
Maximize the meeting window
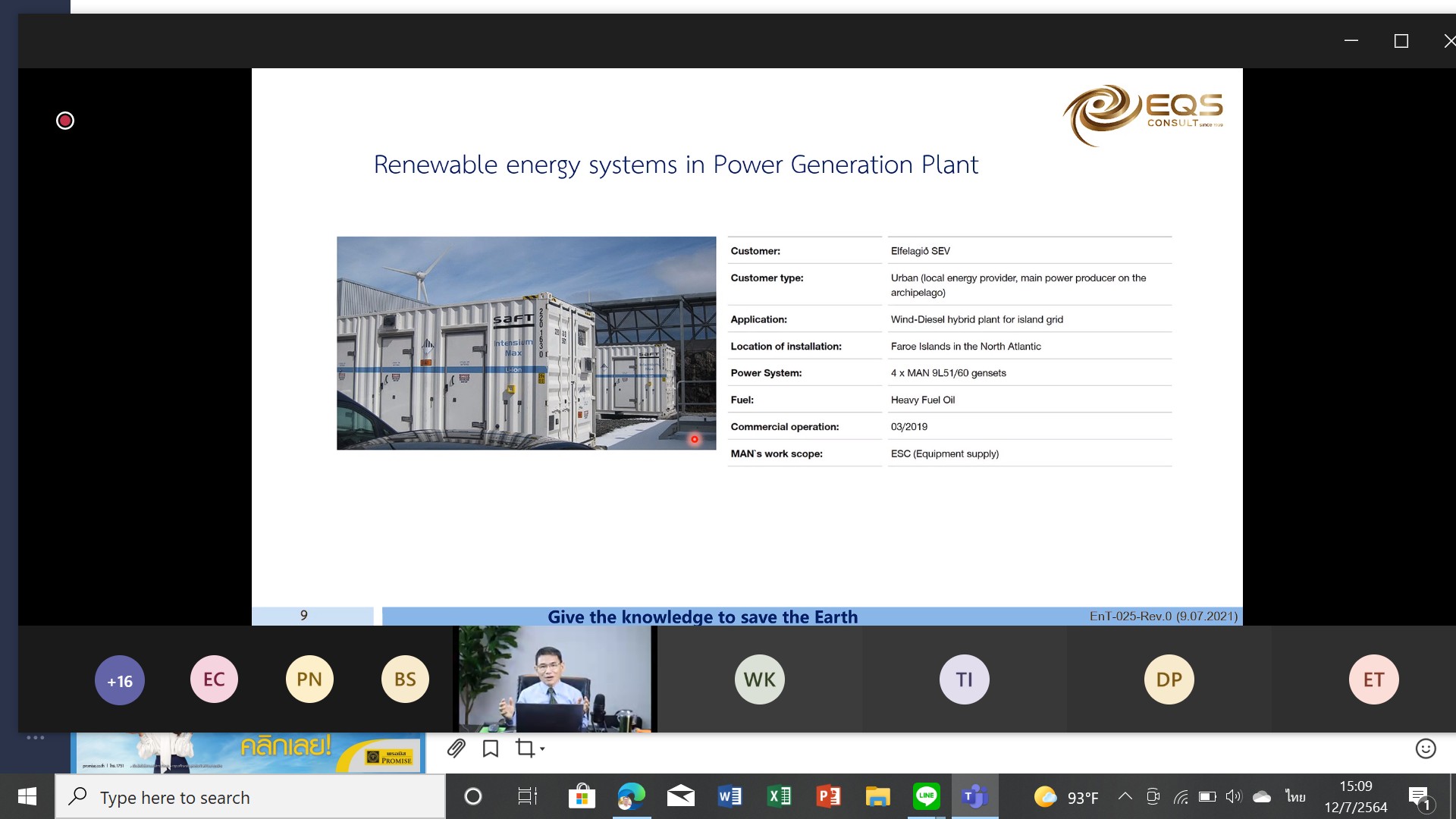tap(1401, 41)
